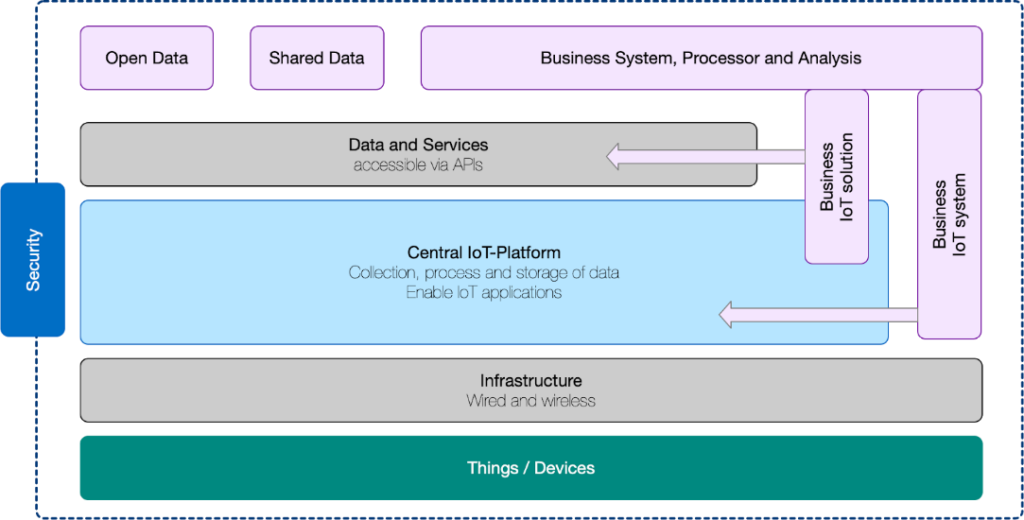Screen dimensions: 1024x520
Task: Click the dashed outer border of the diagram
Action: click(x=522, y=2)
